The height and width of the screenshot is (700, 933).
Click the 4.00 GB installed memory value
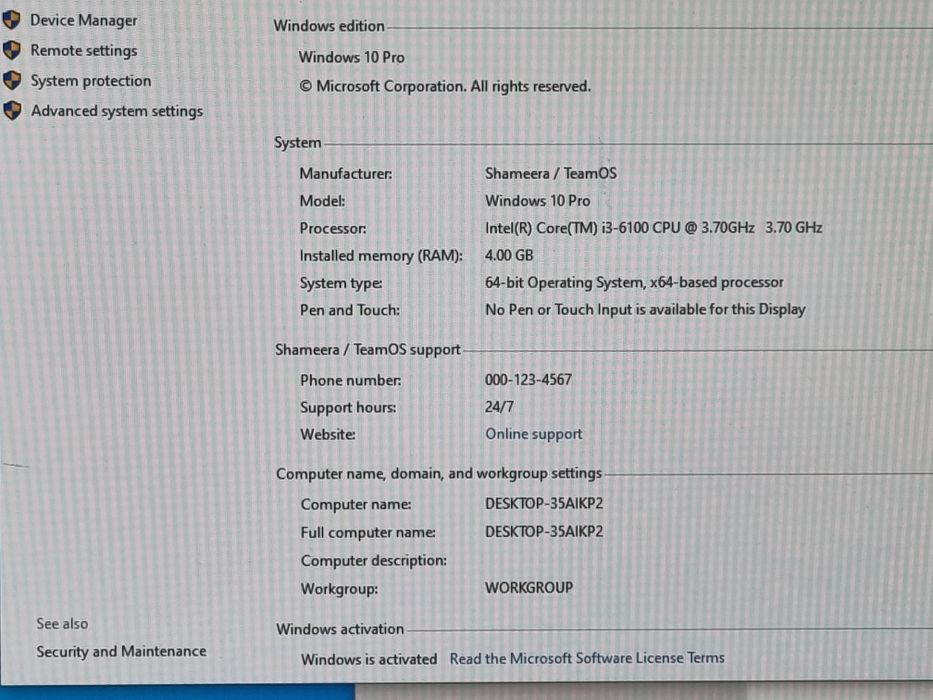click(509, 255)
